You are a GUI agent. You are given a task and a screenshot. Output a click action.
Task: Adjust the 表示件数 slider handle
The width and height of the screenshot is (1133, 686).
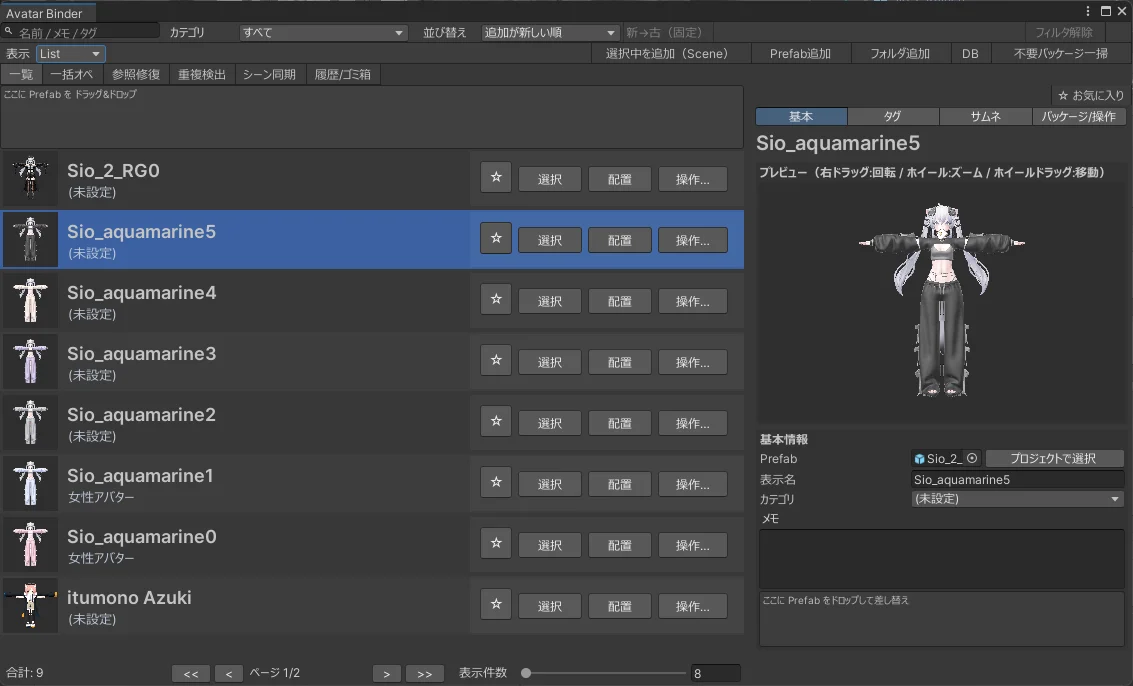point(527,673)
